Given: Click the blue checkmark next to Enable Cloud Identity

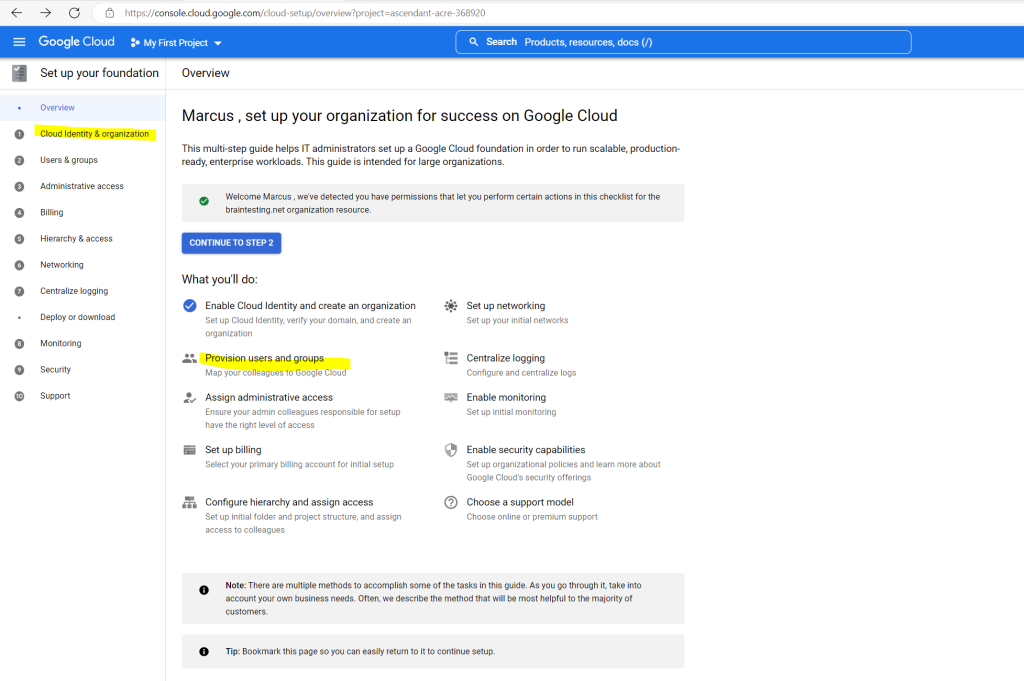Looking at the screenshot, I should pos(189,306).
